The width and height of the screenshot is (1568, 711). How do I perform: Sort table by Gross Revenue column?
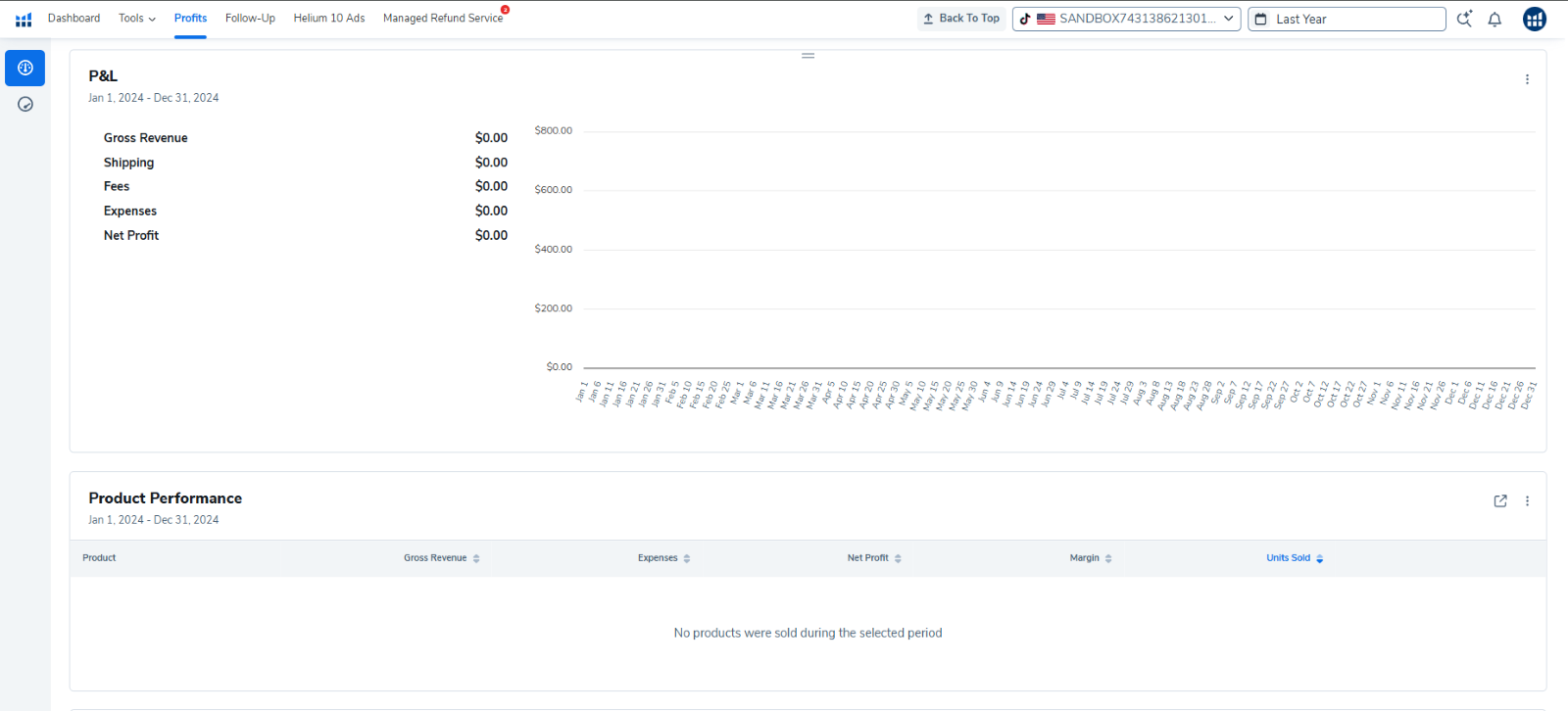coord(441,558)
